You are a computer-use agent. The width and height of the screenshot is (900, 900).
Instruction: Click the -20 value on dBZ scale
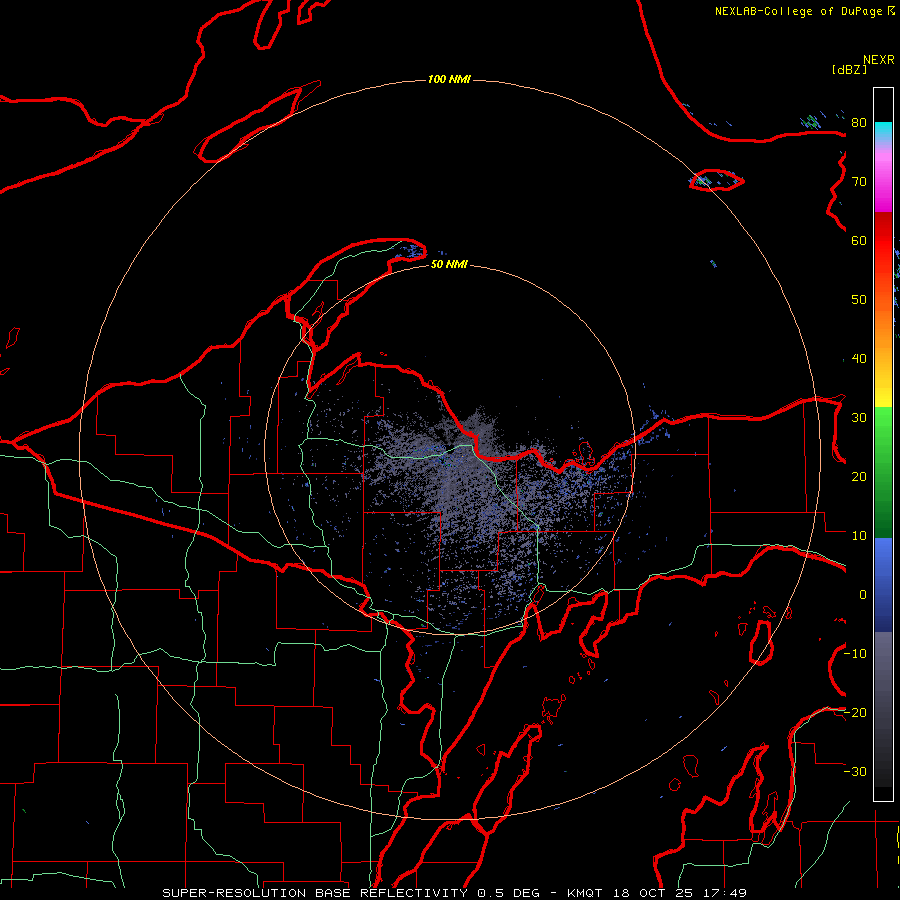point(855,712)
